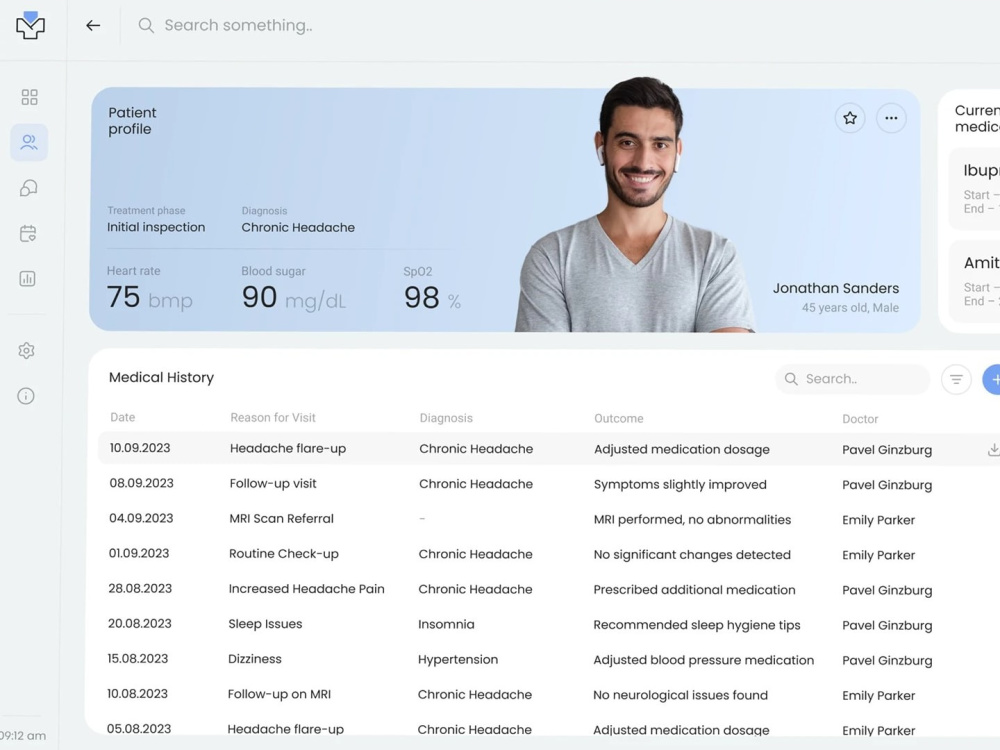The height and width of the screenshot is (750, 1000).
Task: Click the Insomnia diagnosis cell
Action: (446, 624)
